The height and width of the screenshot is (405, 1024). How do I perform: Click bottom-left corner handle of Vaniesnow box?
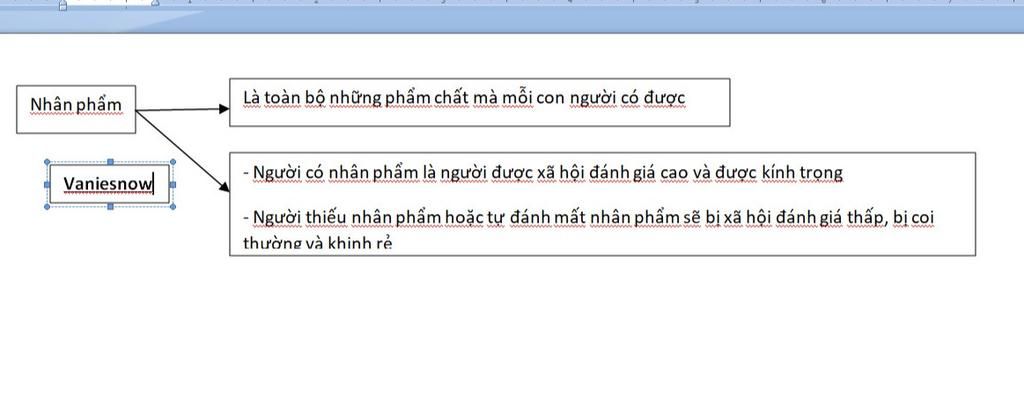47,206
